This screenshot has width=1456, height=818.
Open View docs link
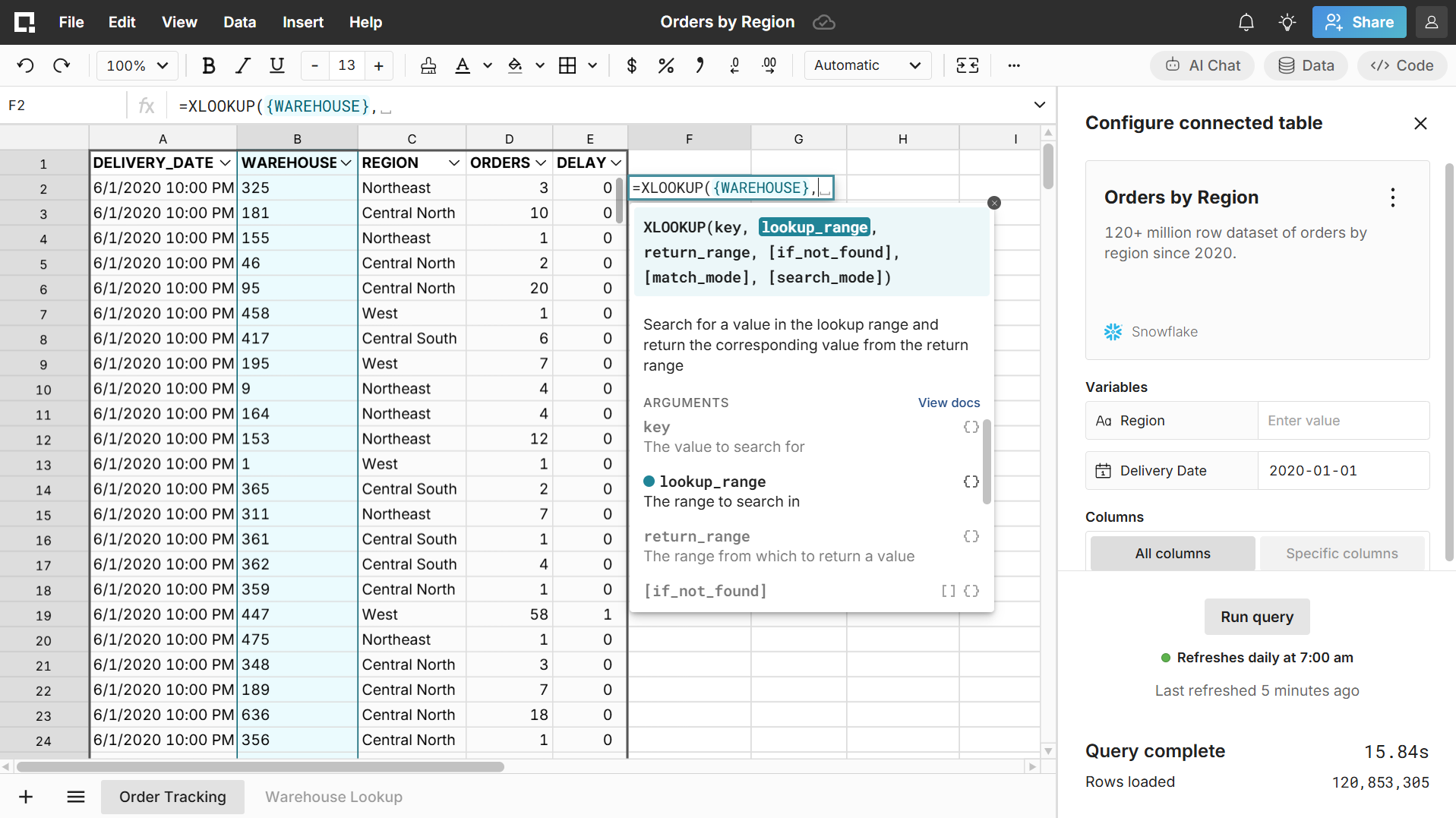pyautogui.click(x=949, y=403)
